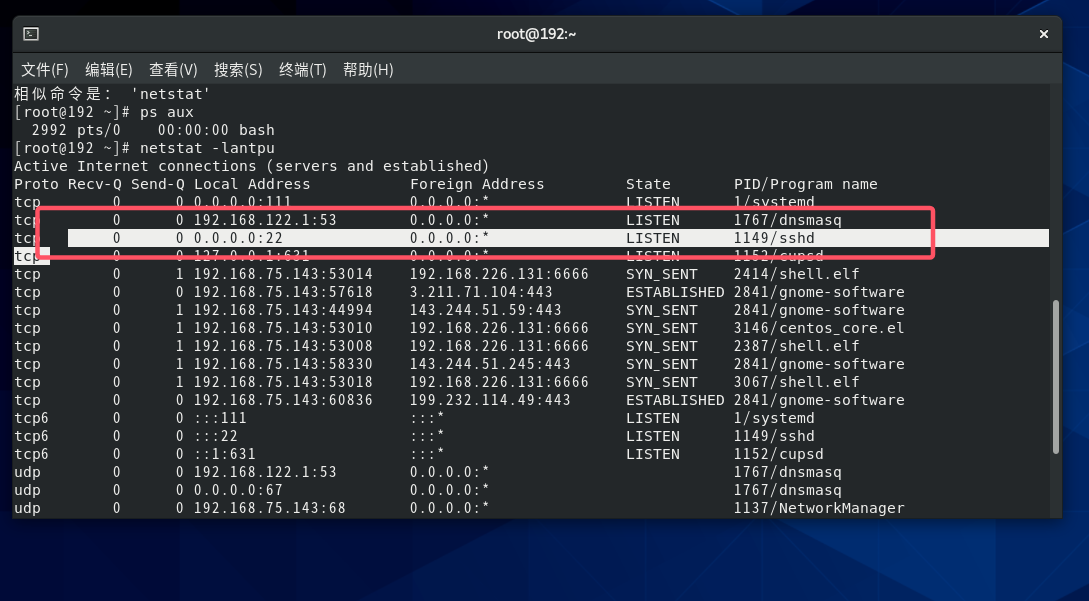Click the 'Proto' column header
Viewport: 1089px width, 601px height.
pos(36,184)
